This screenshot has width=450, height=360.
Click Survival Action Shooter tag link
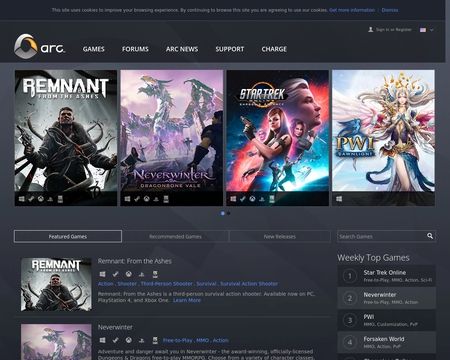coord(249,284)
